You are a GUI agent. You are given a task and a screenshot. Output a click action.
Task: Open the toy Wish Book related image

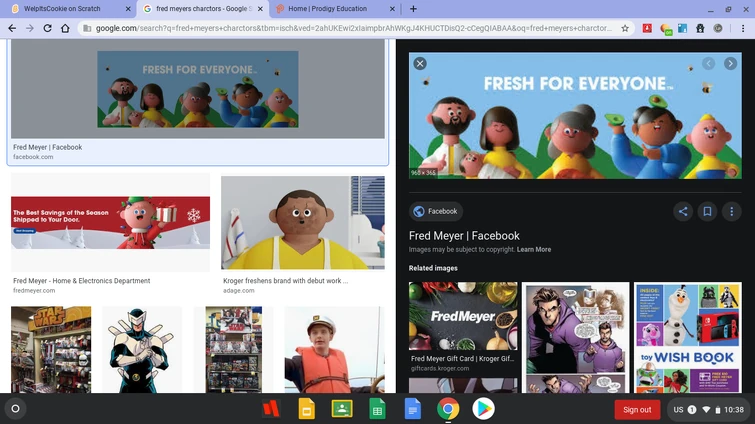pyautogui.click(x=688, y=337)
